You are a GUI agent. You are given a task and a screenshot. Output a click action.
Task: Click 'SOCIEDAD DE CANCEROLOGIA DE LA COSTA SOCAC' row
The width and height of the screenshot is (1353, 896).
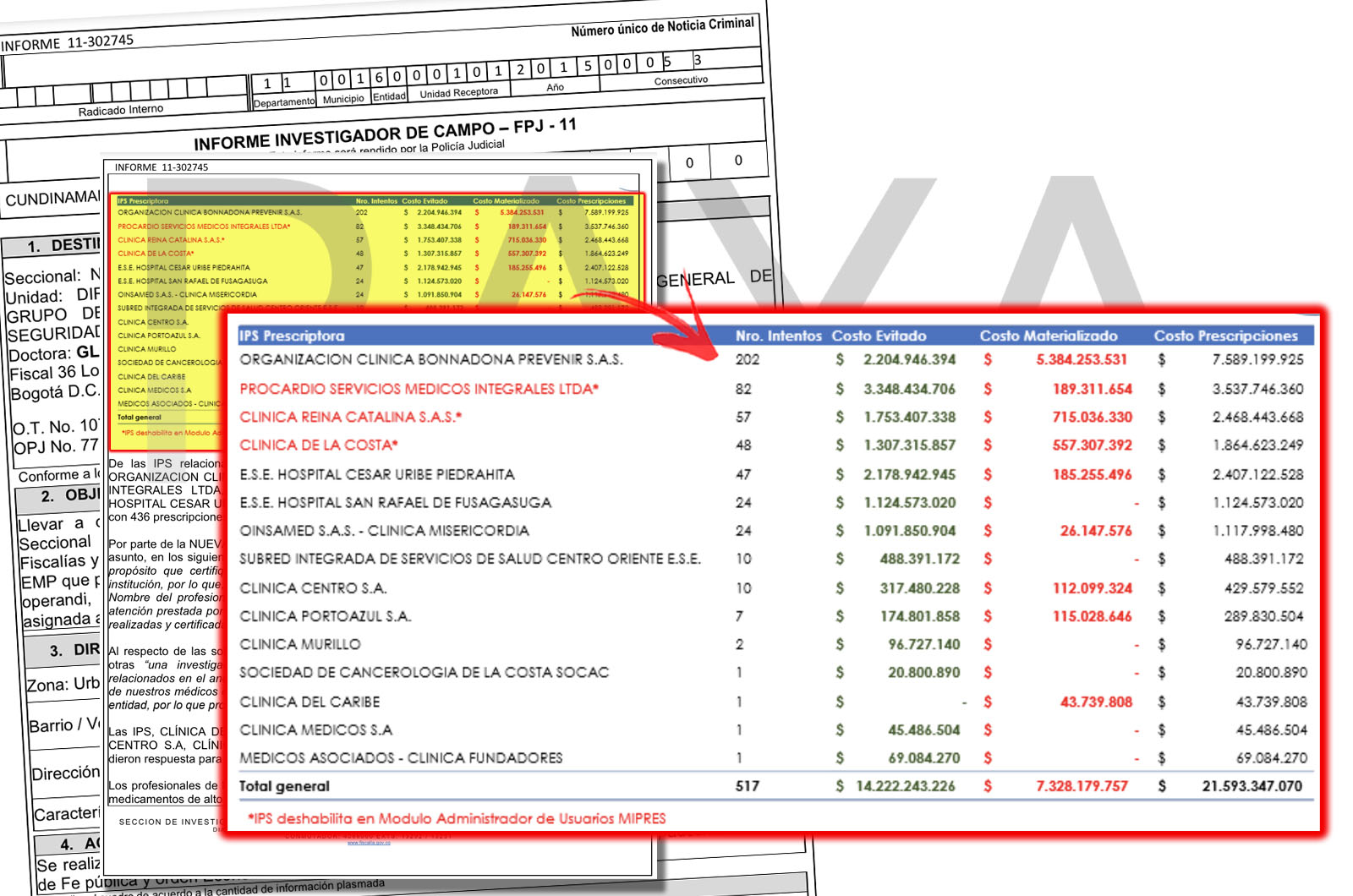(x=425, y=672)
